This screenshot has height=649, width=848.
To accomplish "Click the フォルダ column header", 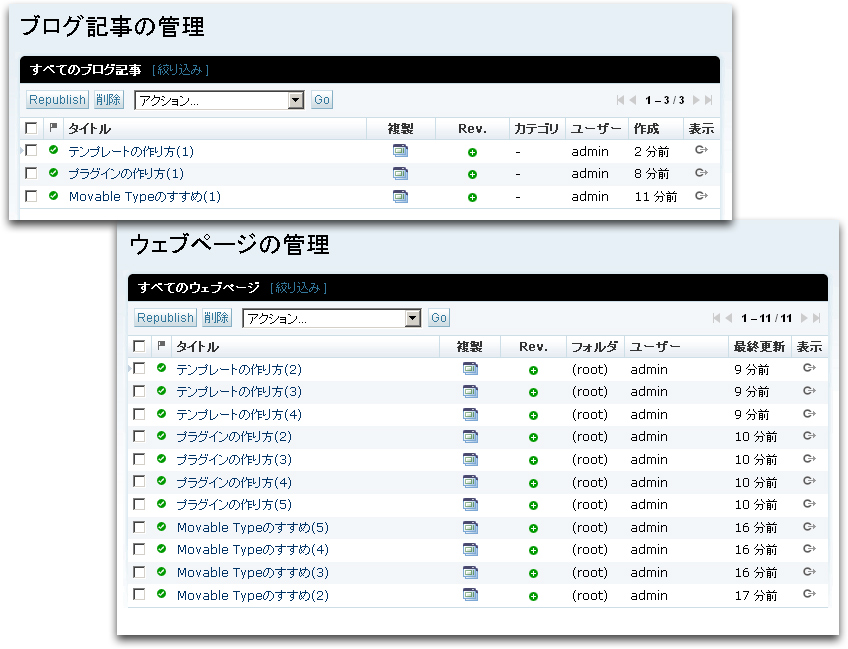I will 594,347.
